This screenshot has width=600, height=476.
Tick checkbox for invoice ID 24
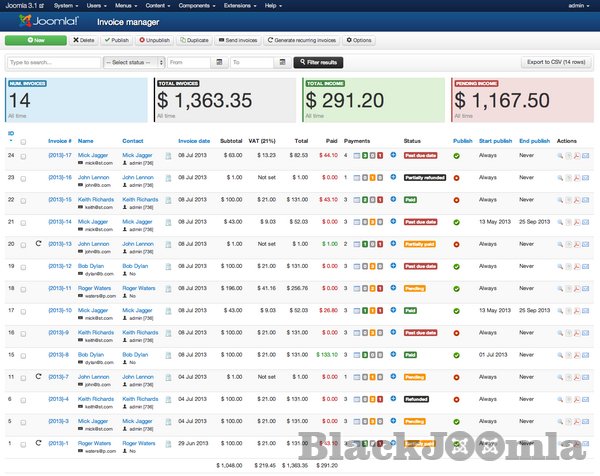point(23,155)
